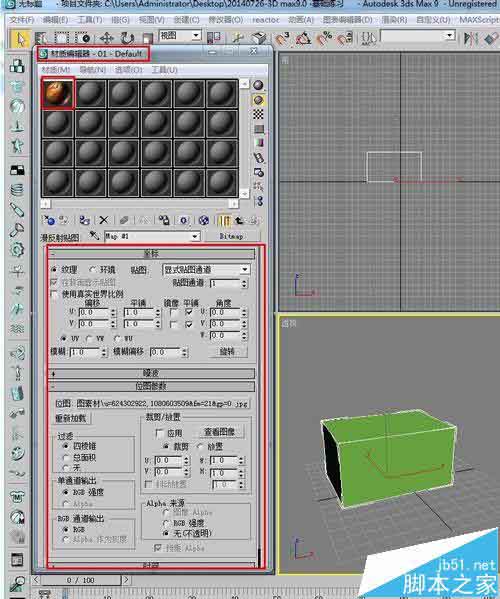Select the VW mapping radio button

coord(89,338)
